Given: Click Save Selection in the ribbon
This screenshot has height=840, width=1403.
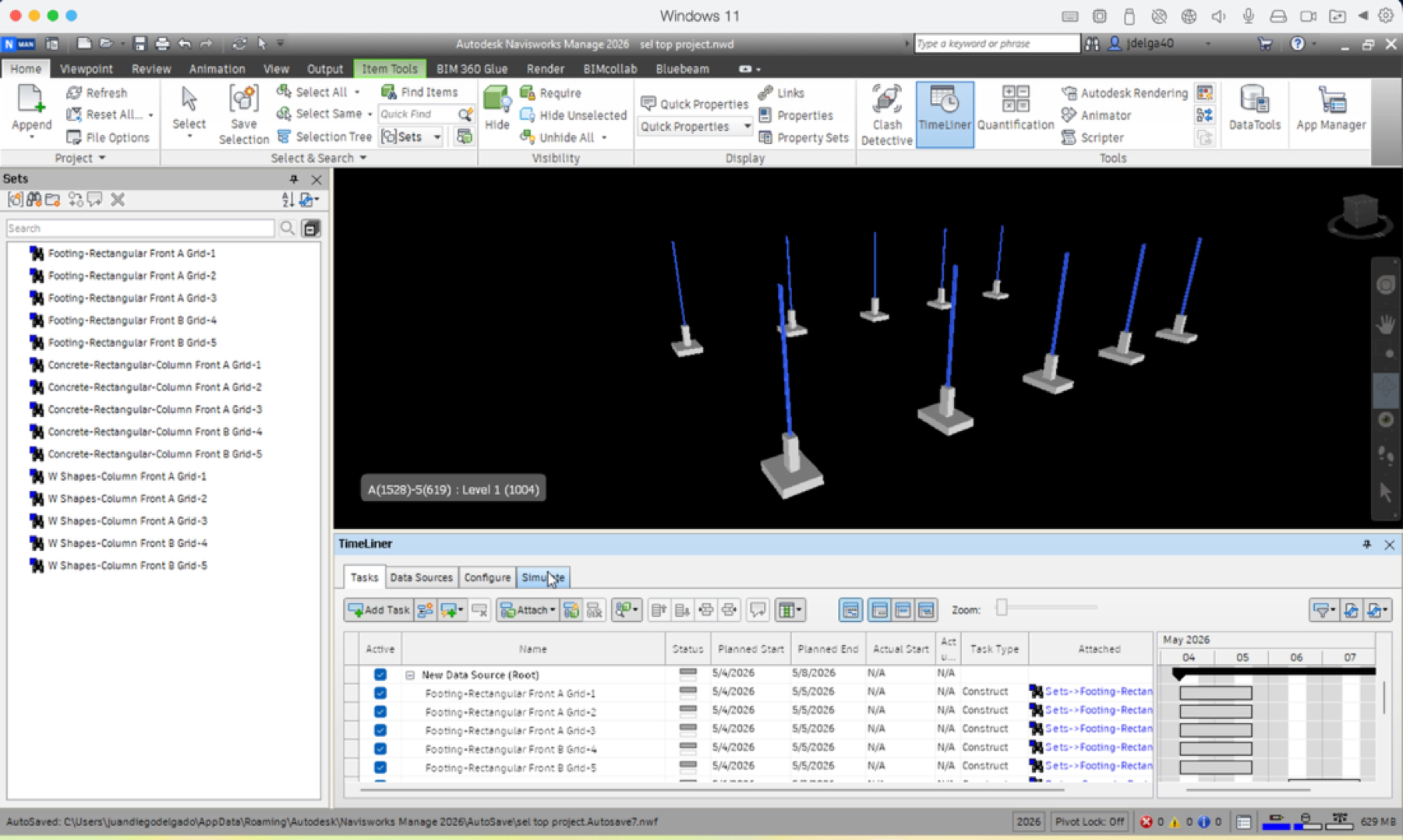Looking at the screenshot, I should [243, 115].
